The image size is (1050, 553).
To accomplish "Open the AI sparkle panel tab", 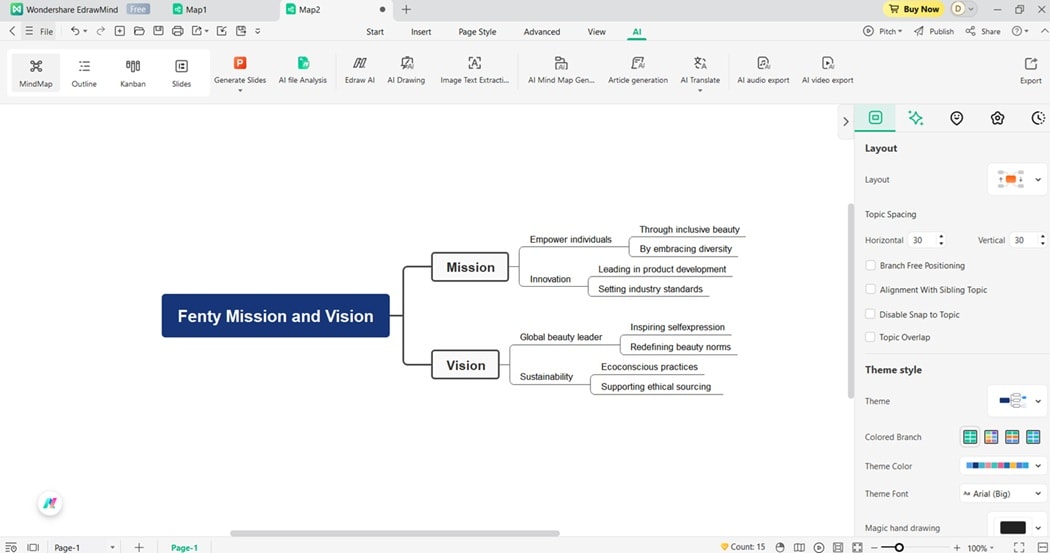I will click(915, 118).
